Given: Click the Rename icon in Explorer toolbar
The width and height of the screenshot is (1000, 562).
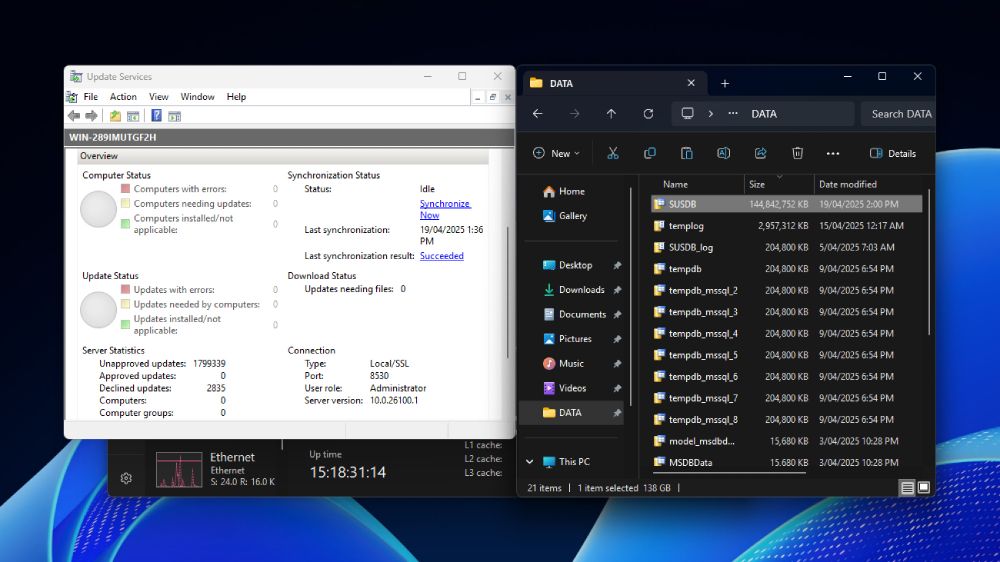Looking at the screenshot, I should click(723, 153).
